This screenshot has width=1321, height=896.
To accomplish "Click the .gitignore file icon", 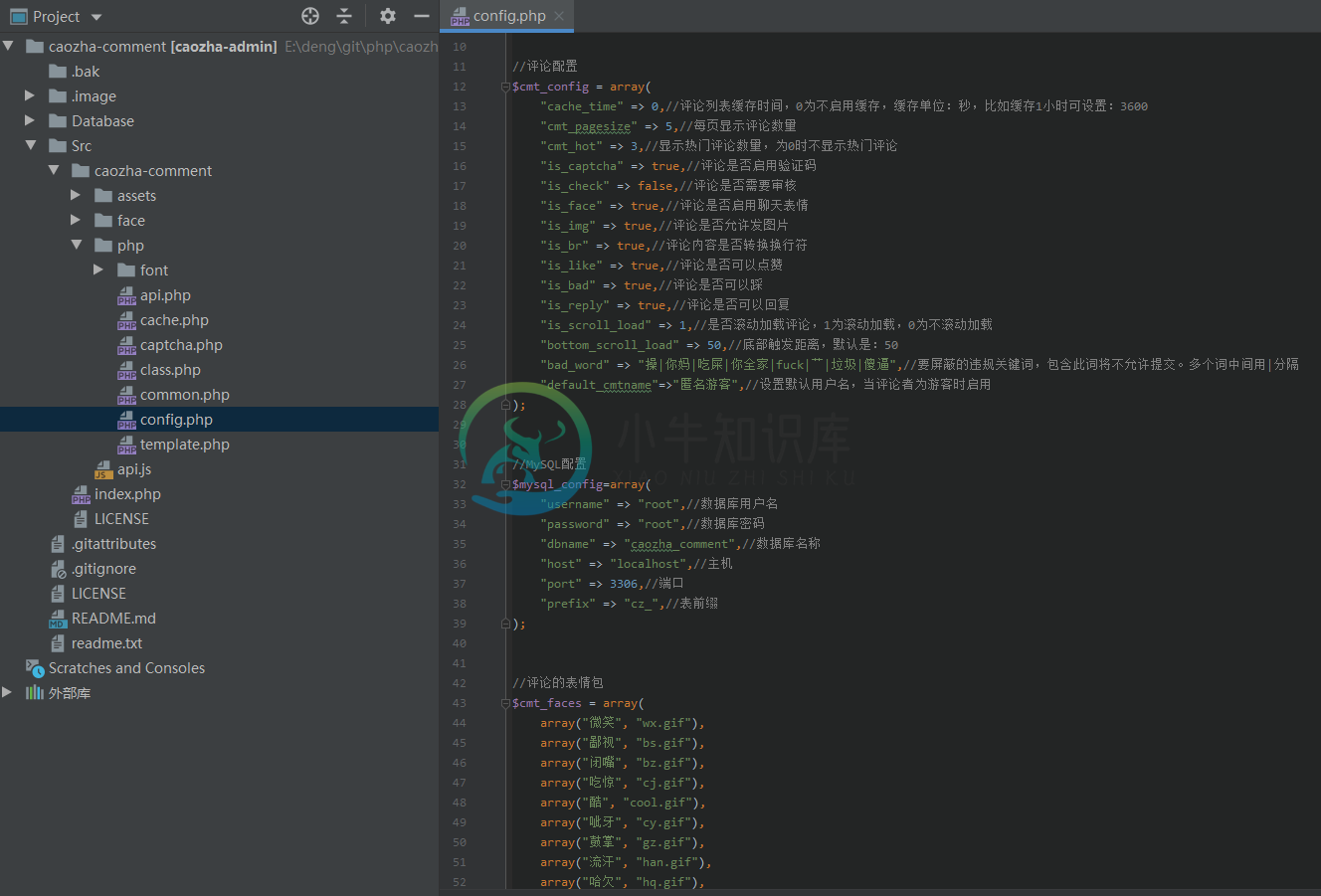I will 58,569.
